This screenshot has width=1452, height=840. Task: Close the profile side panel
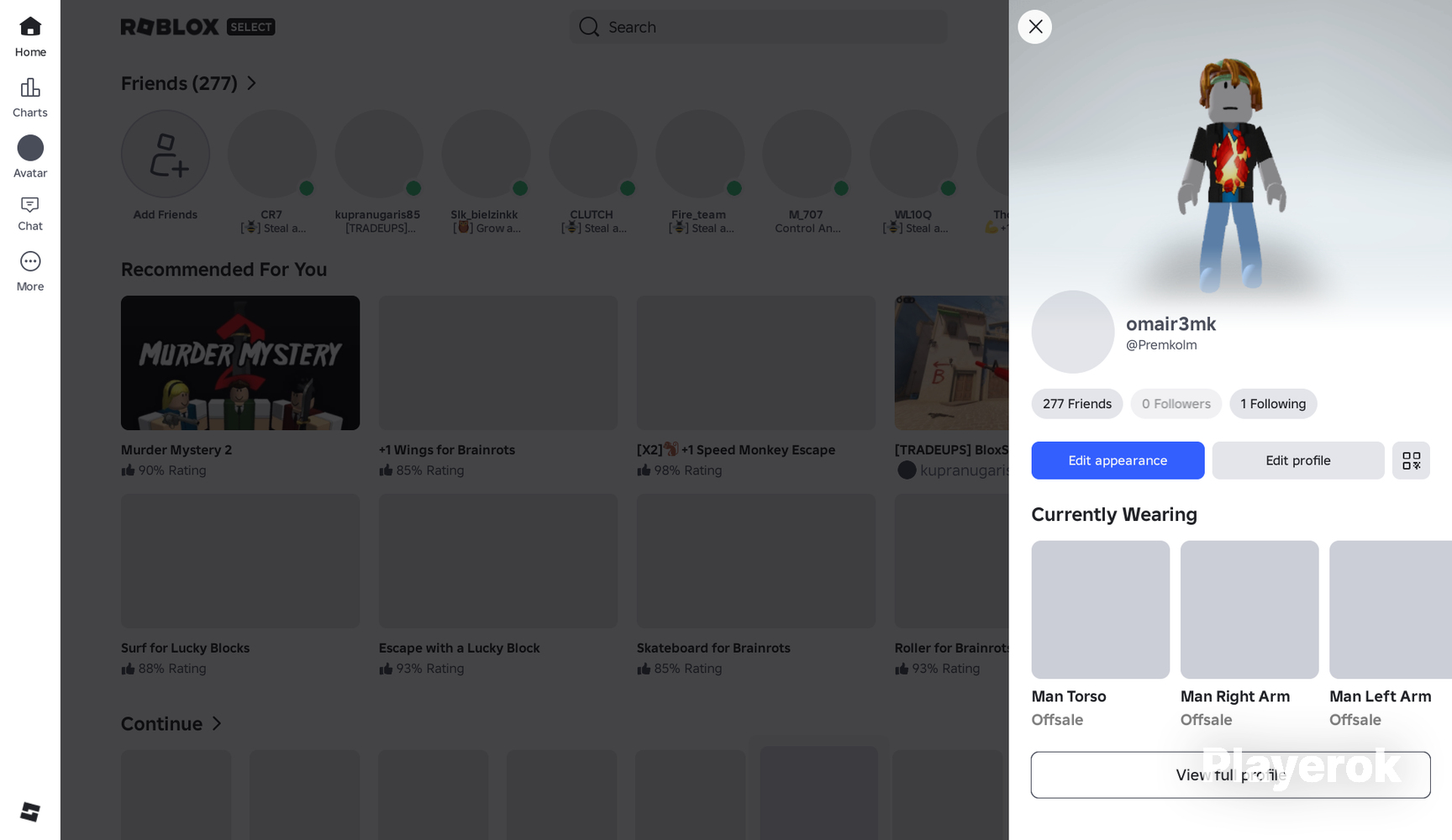(1035, 27)
